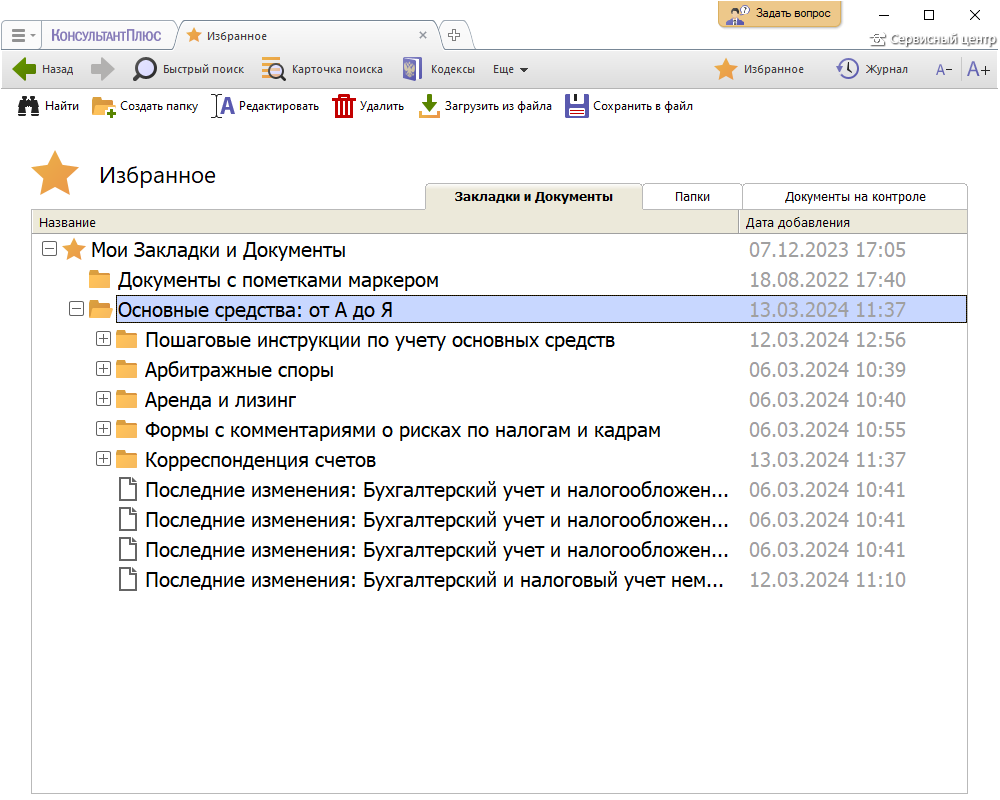This screenshot has height=800, width=1000.
Task: Increase font size with A+ icon
Action: (x=978, y=69)
